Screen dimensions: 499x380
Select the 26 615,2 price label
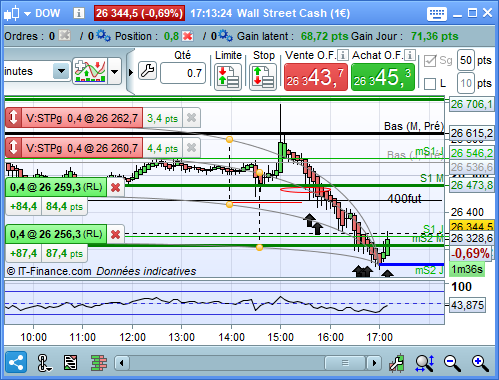(x=472, y=133)
